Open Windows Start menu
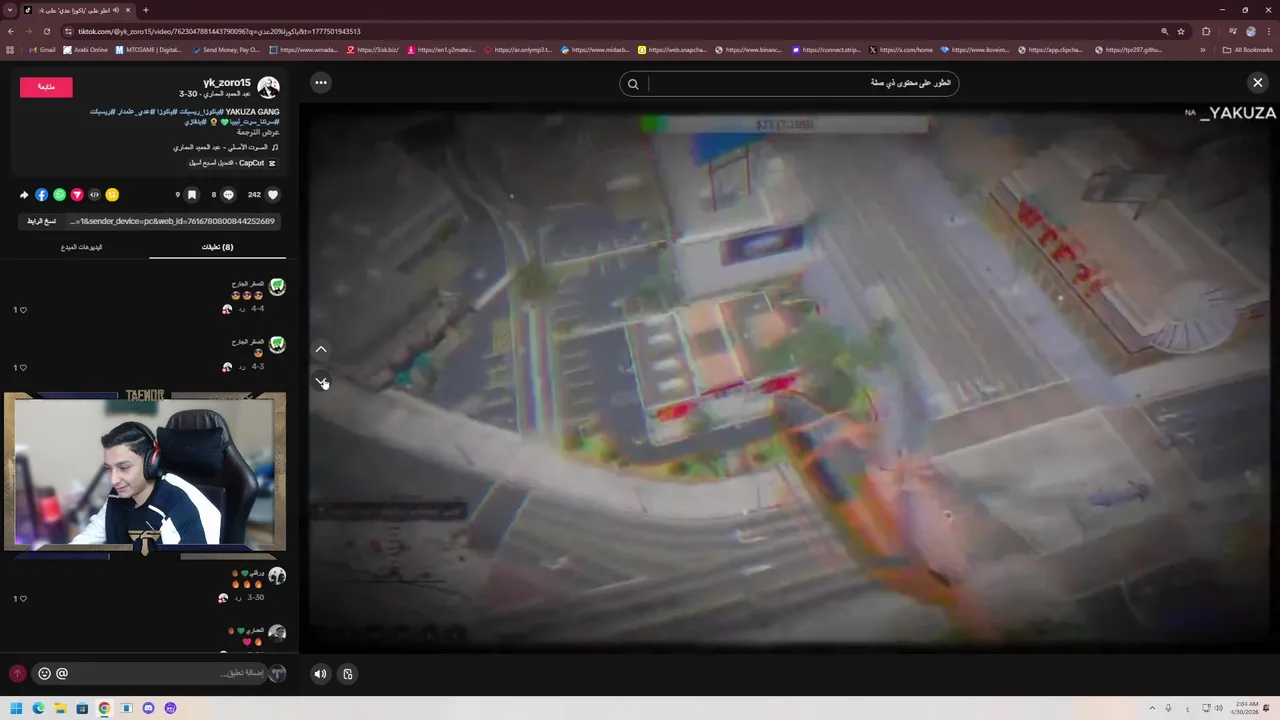This screenshot has height=720, width=1280. coord(16,708)
